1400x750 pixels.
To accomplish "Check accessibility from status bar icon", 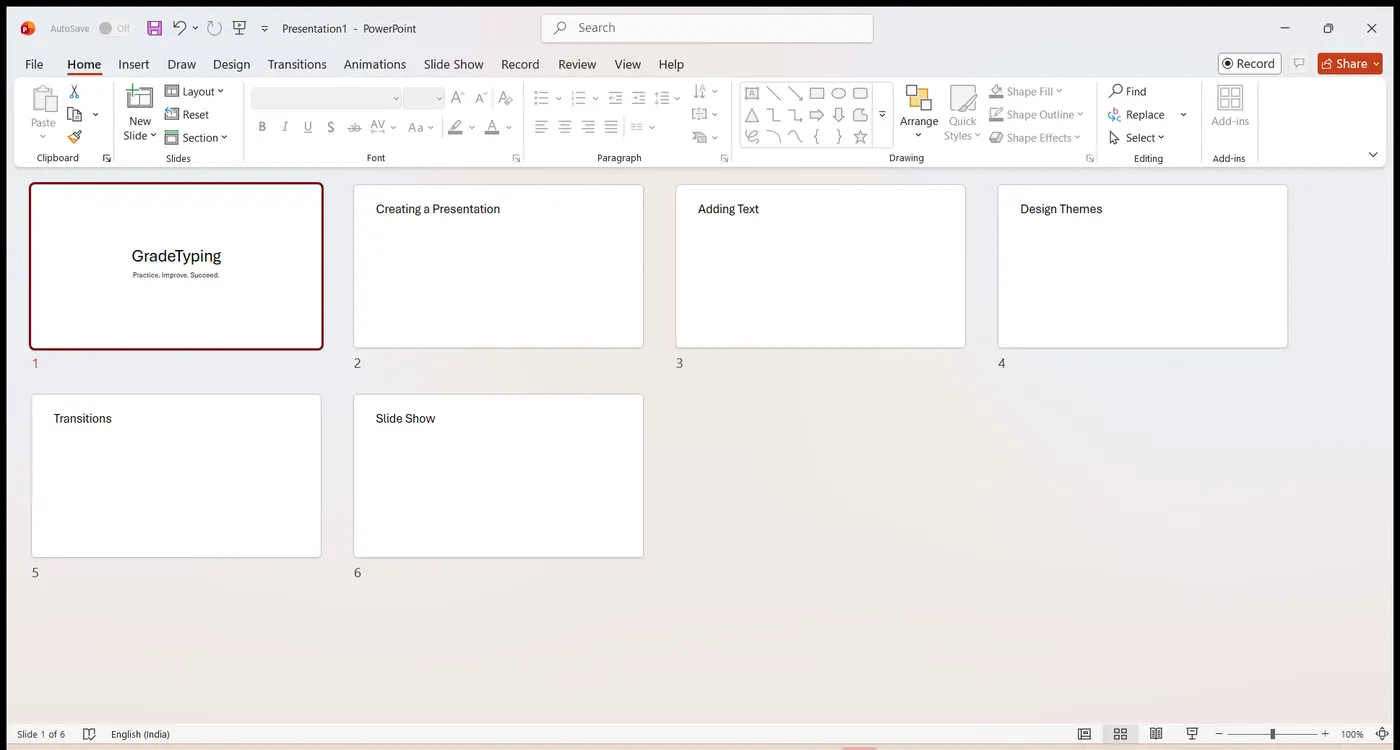I will pyautogui.click(x=89, y=734).
